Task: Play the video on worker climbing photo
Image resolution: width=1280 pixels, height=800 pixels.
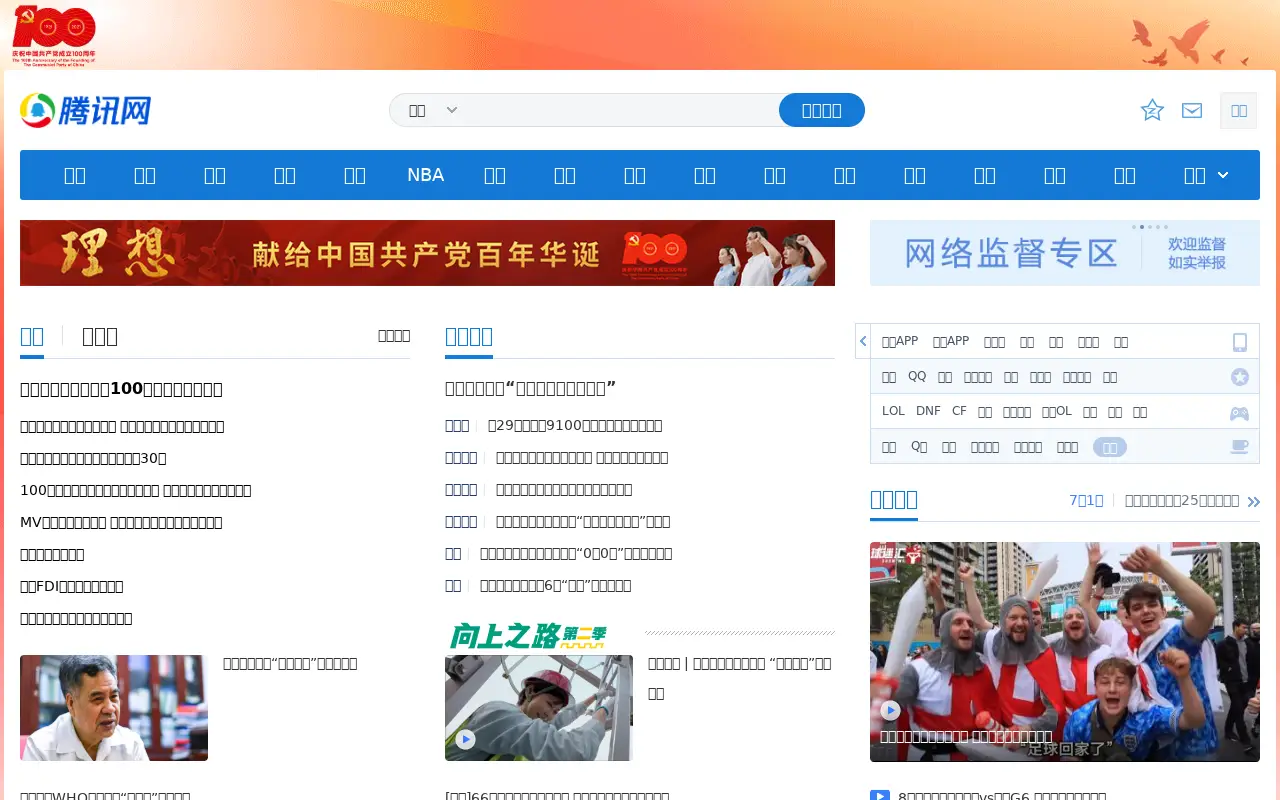Action: [x=465, y=739]
